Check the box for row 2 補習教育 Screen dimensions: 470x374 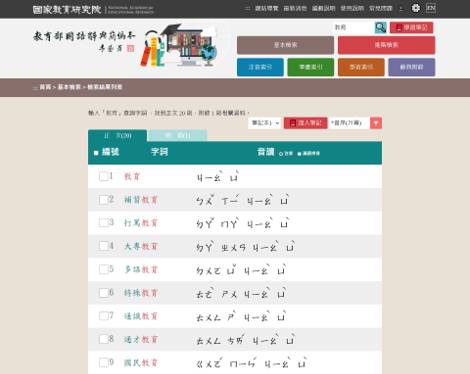tap(104, 200)
